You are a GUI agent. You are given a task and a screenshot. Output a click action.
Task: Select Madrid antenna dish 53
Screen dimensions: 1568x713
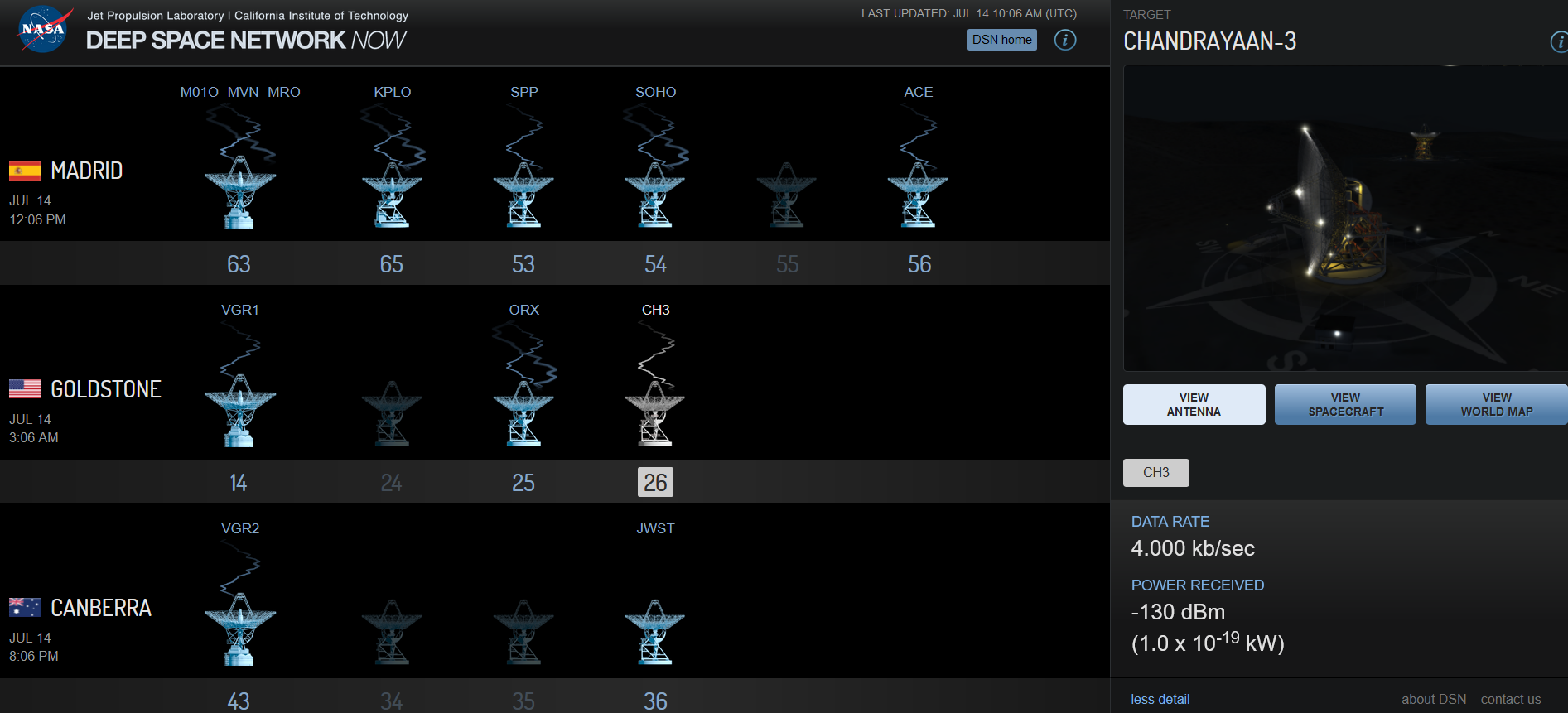[523, 195]
